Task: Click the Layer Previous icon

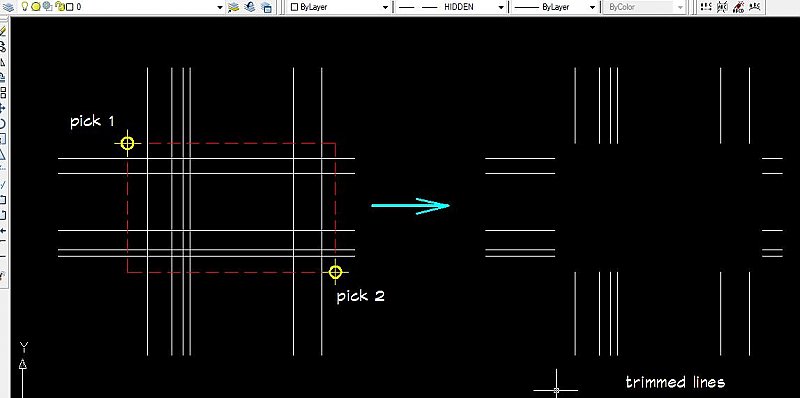Action: click(x=250, y=7)
